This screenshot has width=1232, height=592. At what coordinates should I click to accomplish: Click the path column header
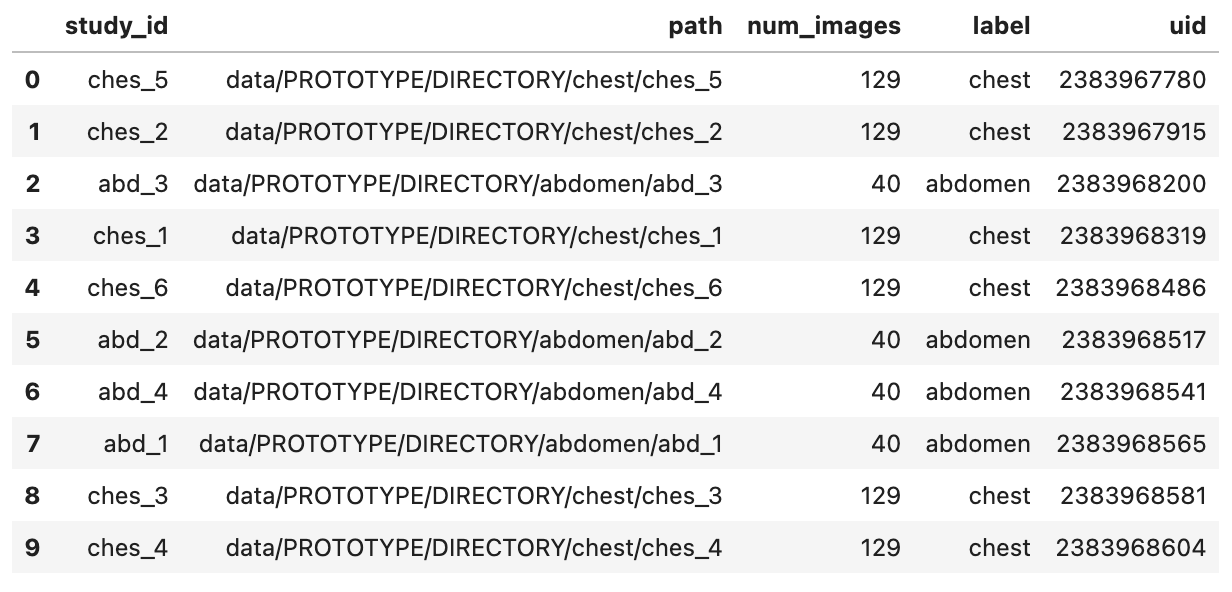(x=695, y=27)
